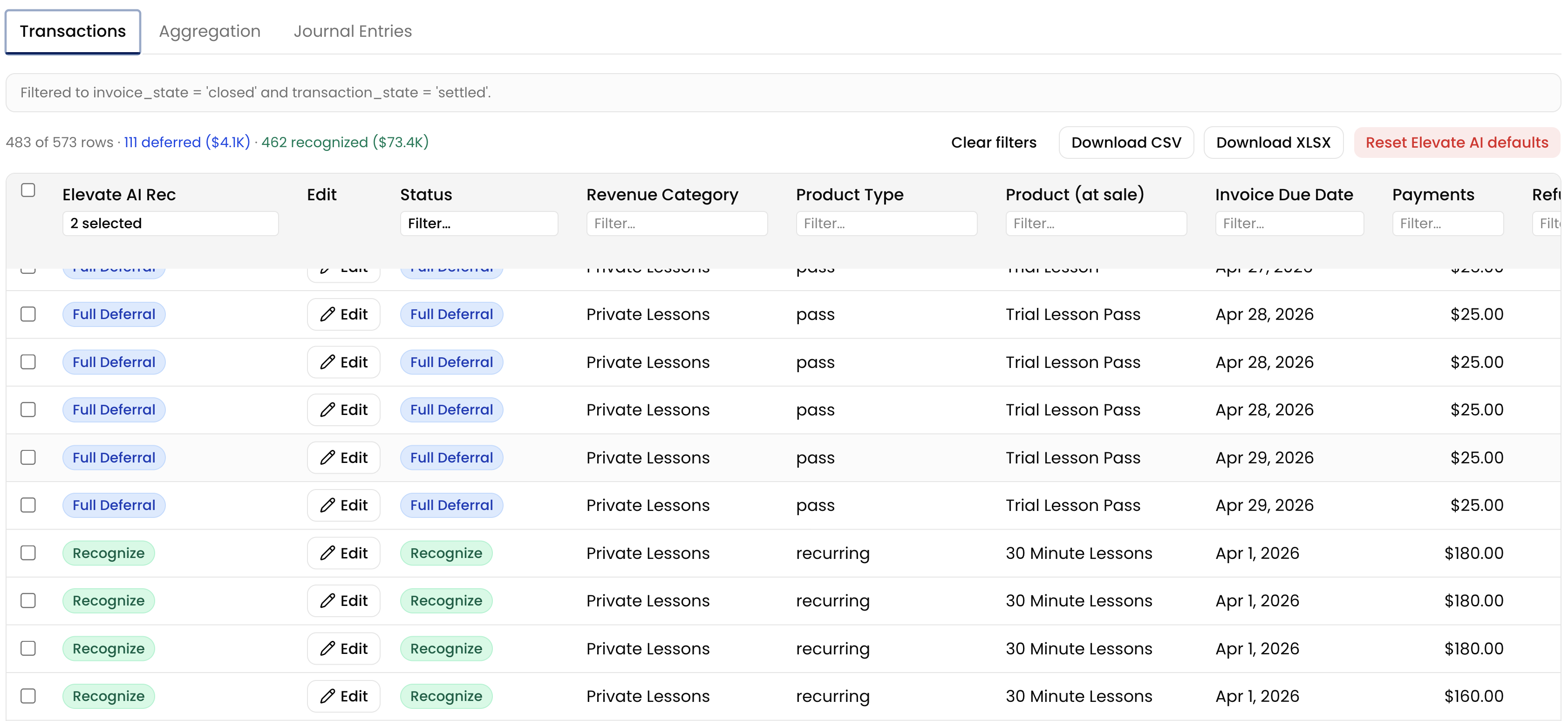The image size is (1568, 721).
Task: Click the '483 of 573 rows' count
Action: click(x=60, y=143)
